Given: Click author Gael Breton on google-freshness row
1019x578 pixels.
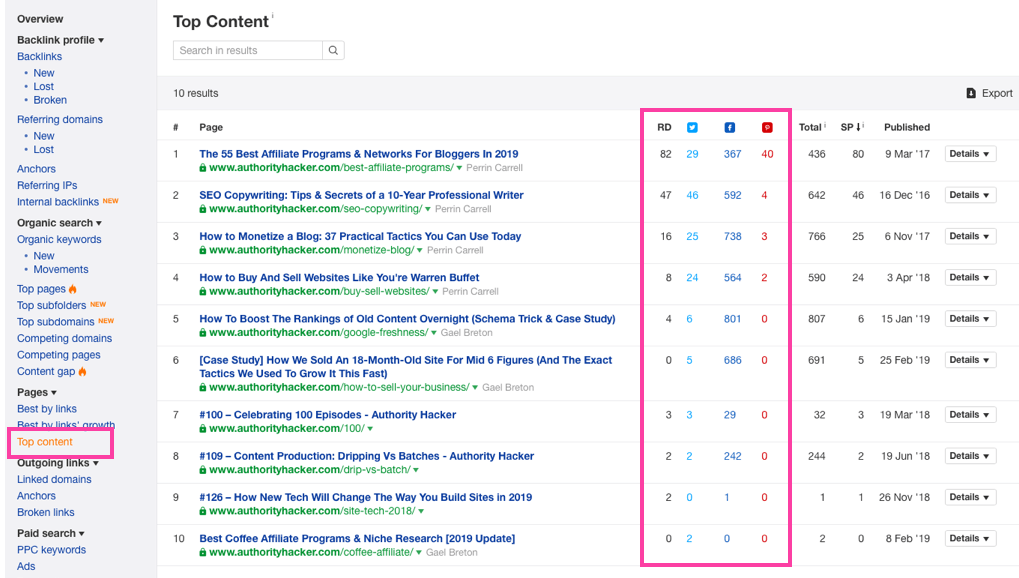Looking at the screenshot, I should [467, 333].
